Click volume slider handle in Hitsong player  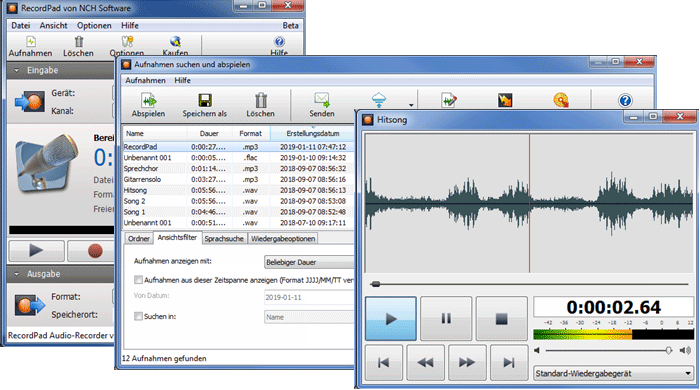669,350
